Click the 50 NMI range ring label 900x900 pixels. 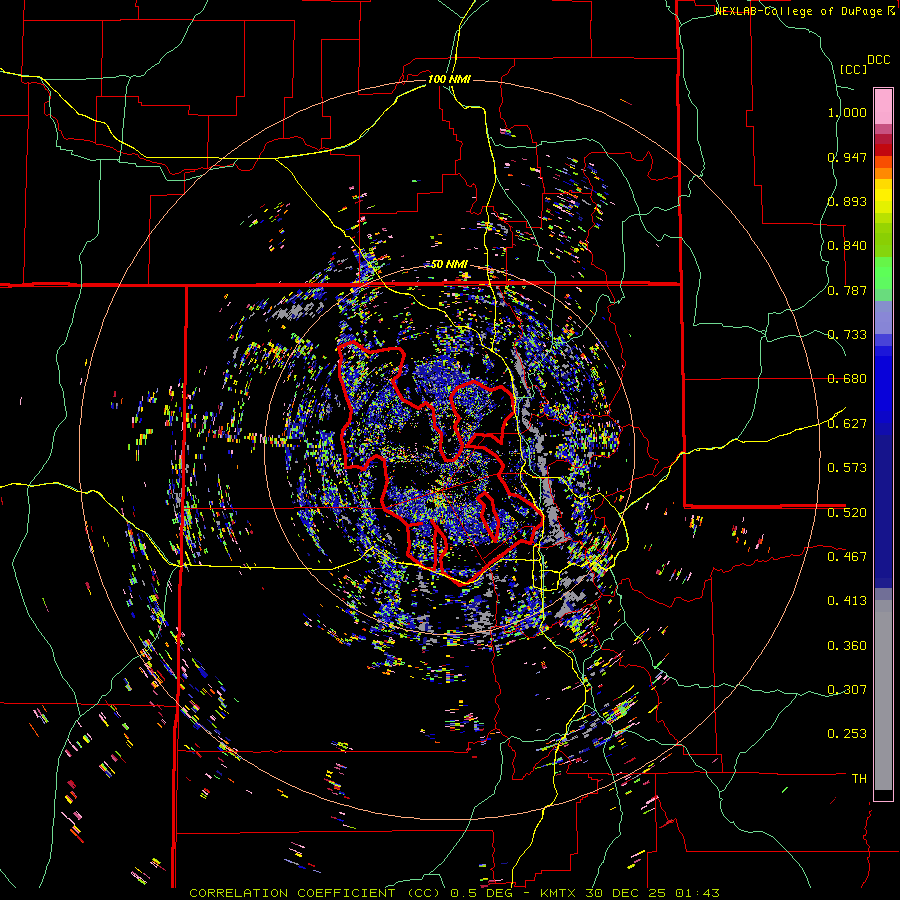coord(449,265)
